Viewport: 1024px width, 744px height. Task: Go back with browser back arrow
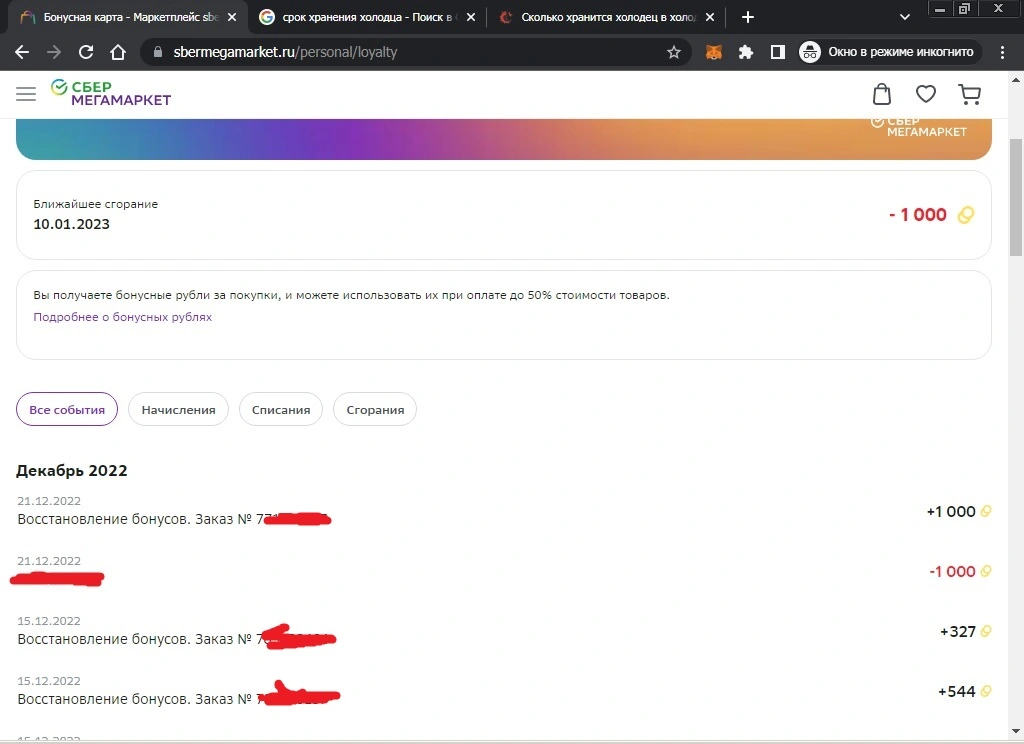[22, 52]
